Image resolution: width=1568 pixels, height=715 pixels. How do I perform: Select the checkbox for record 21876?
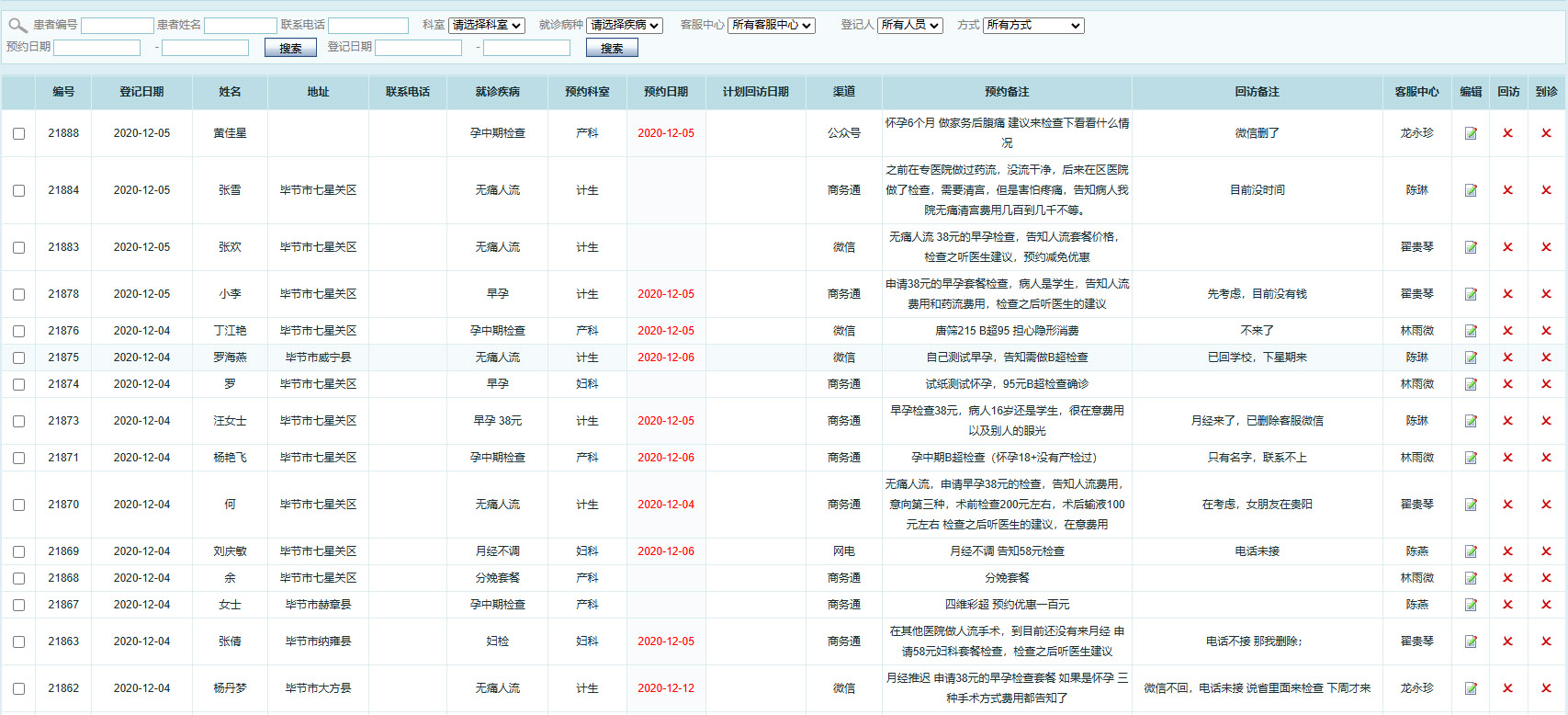click(18, 332)
